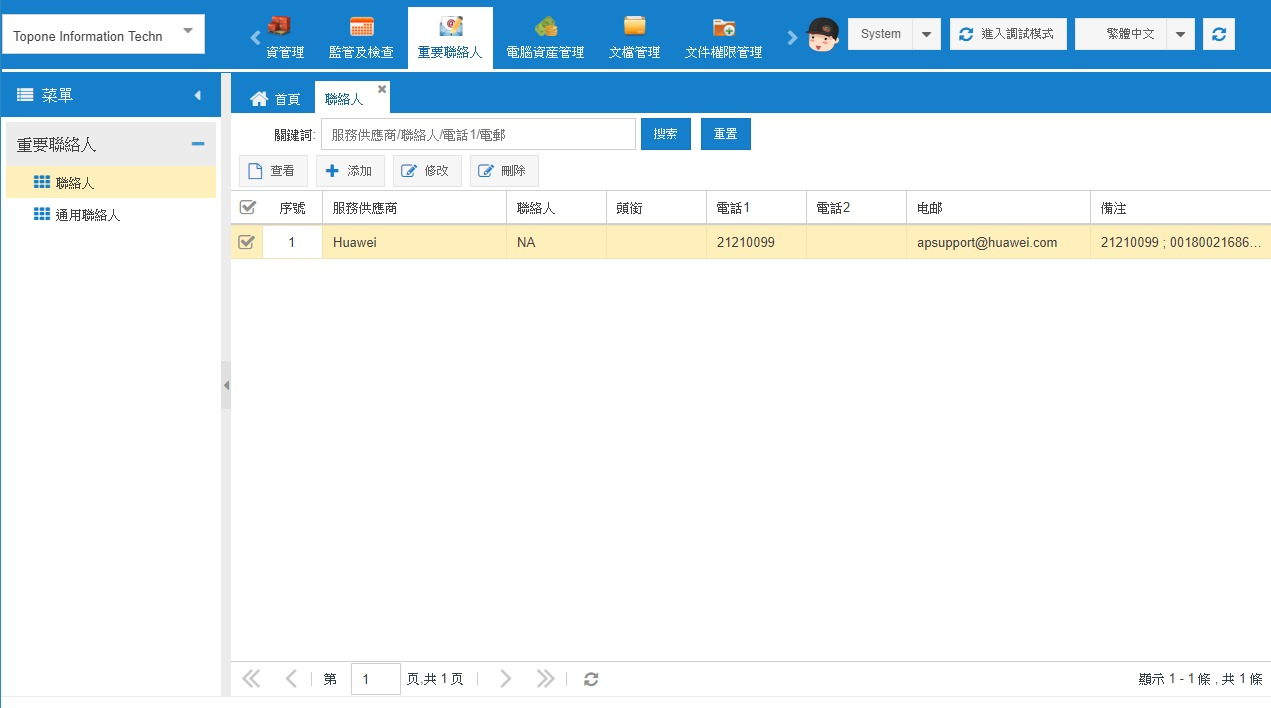Select 通用聯絡人 in the sidebar

coord(87,214)
